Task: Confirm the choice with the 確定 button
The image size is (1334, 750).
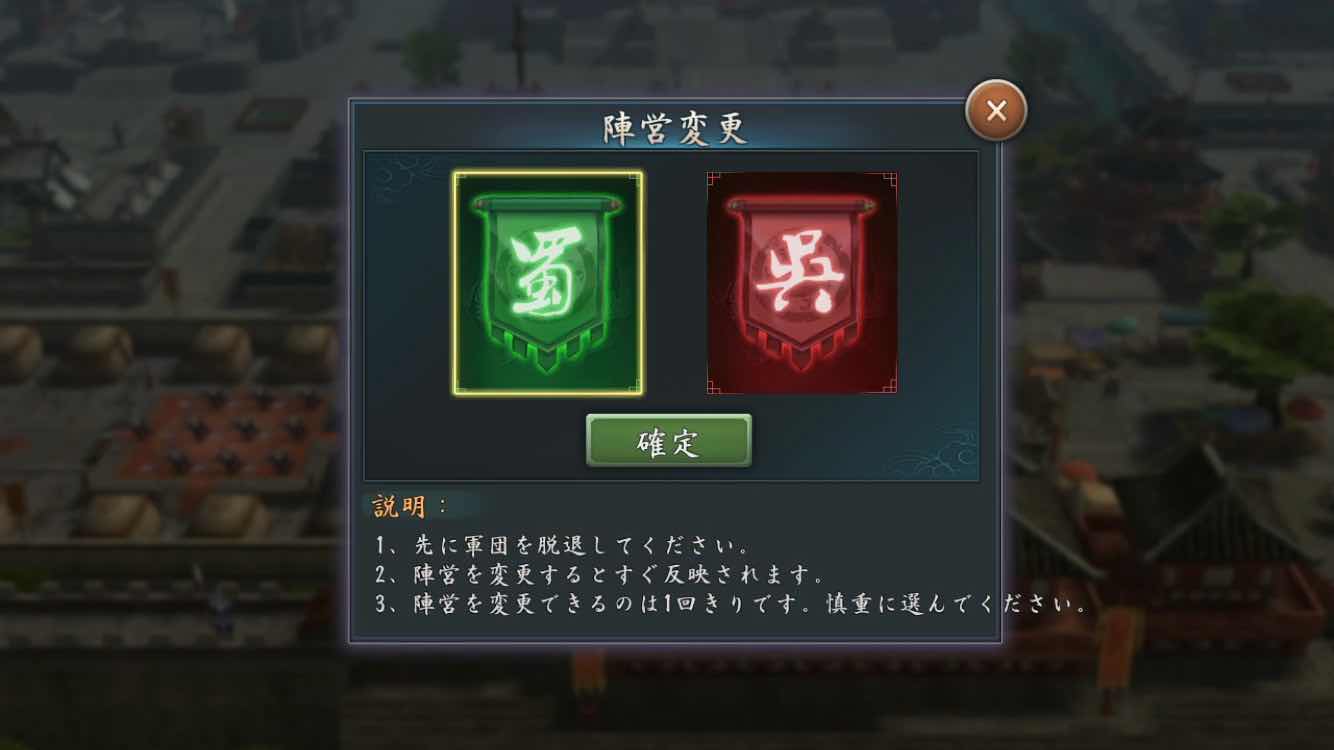Action: 668,441
